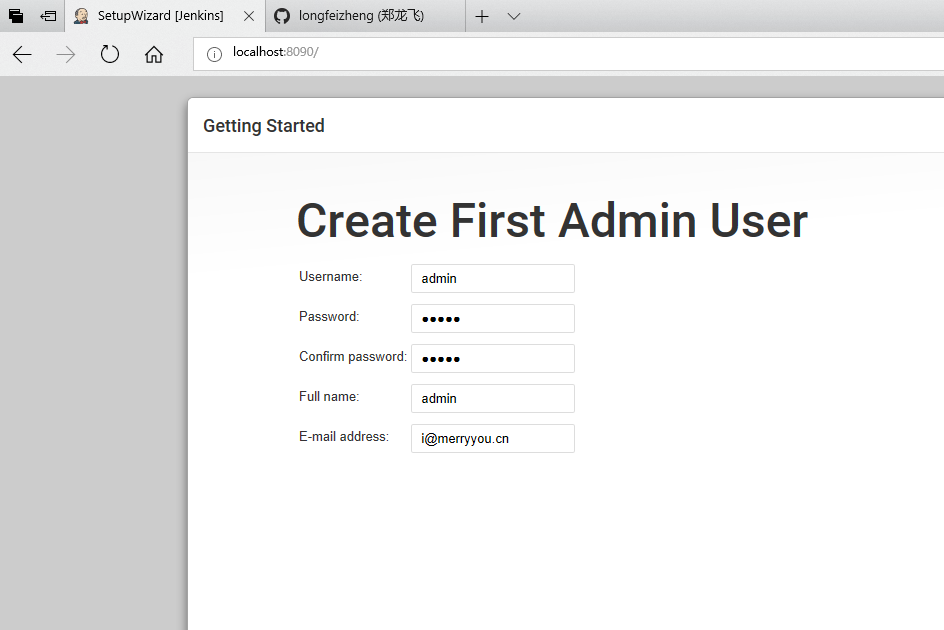The height and width of the screenshot is (630, 944).
Task: Open a new browser tab with plus button
Action: tap(481, 16)
